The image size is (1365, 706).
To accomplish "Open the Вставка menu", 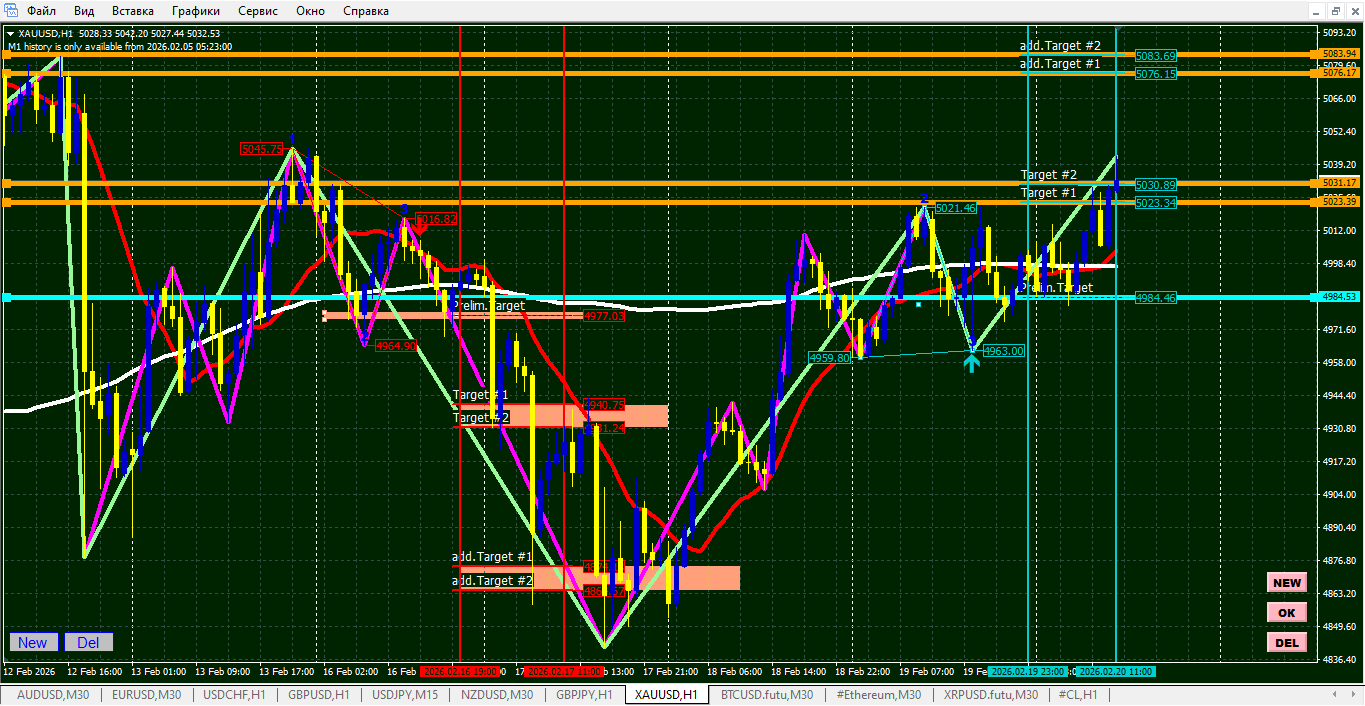I will point(133,11).
